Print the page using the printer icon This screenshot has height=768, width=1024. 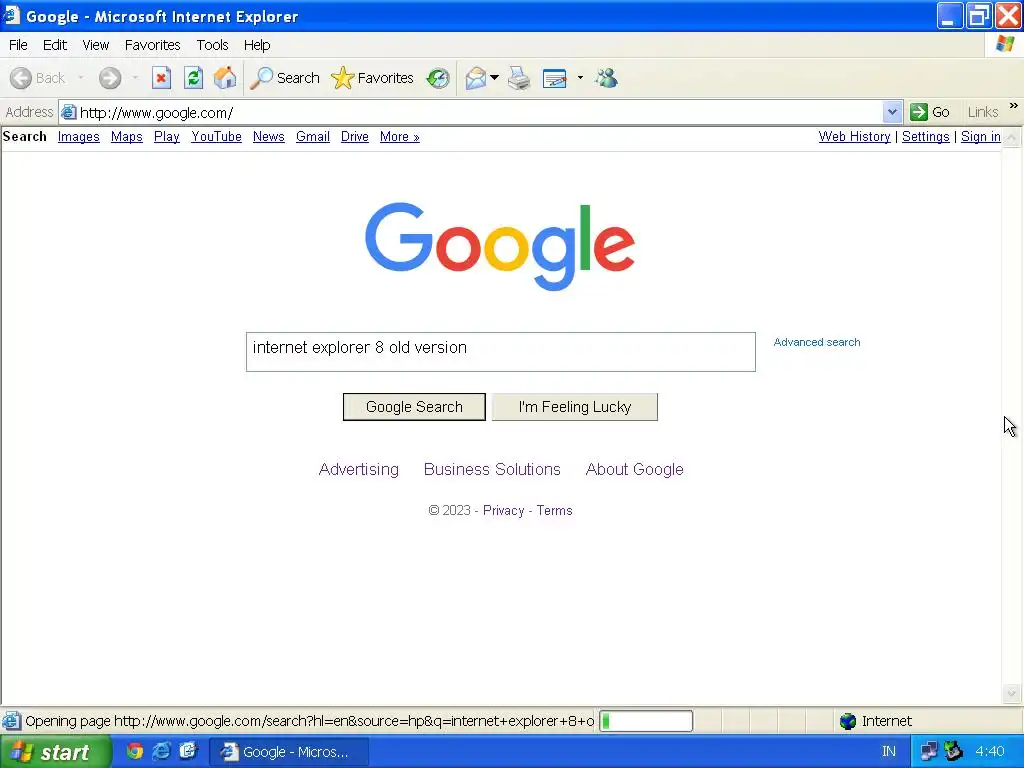pyautogui.click(x=519, y=78)
